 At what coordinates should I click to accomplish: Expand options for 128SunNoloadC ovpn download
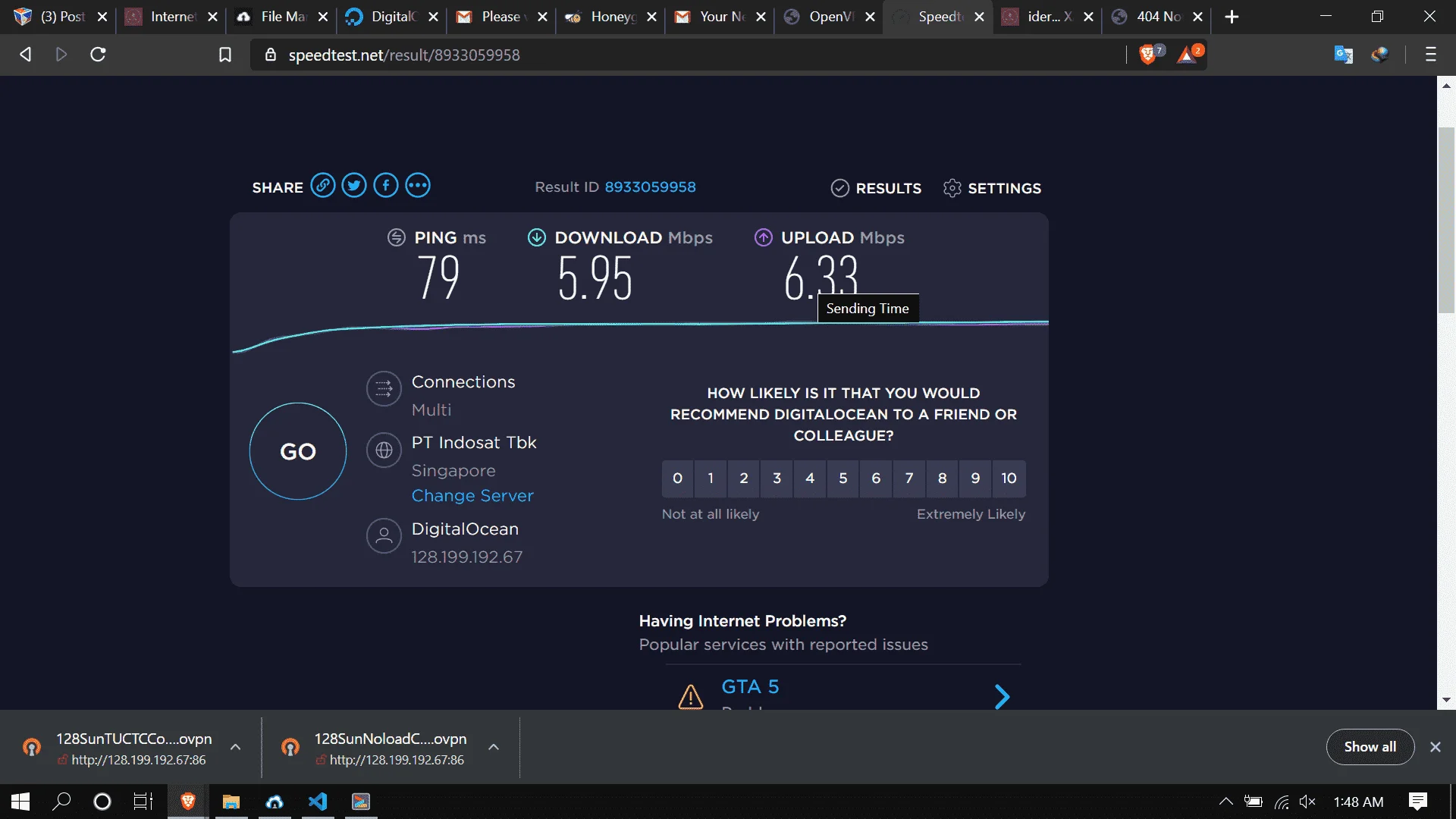tap(494, 747)
